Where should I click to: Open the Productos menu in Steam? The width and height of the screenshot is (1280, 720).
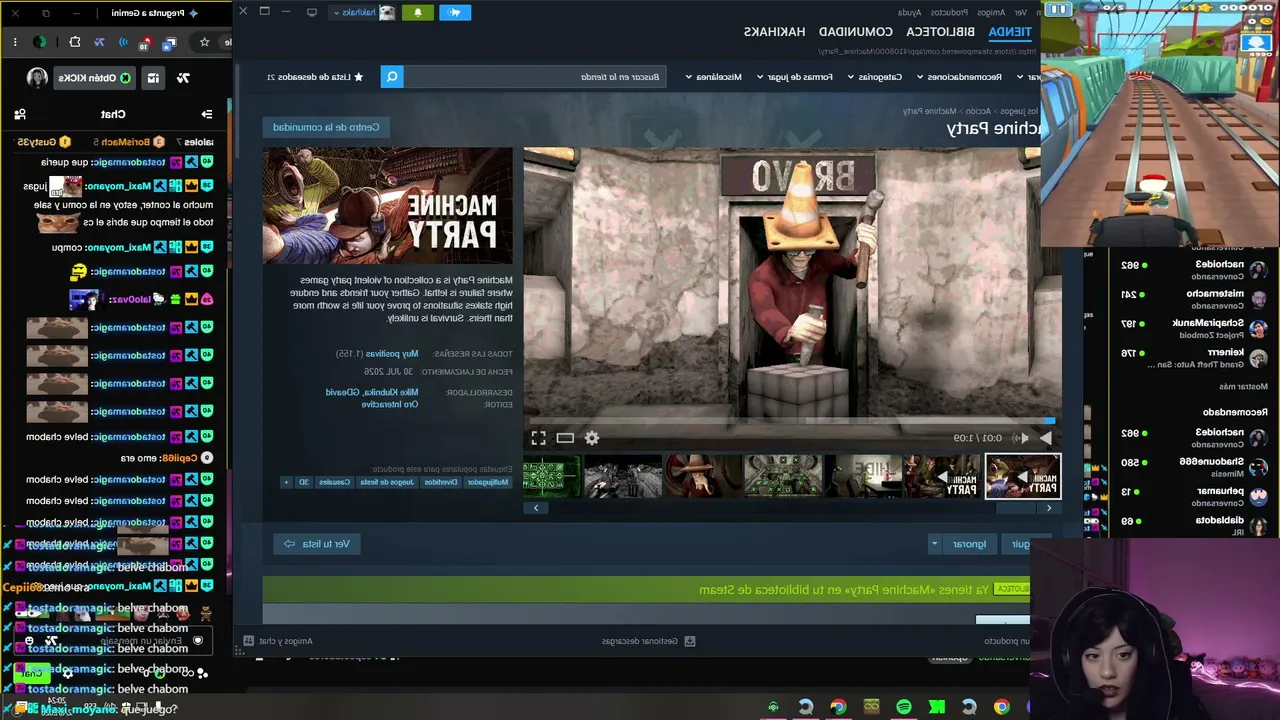(949, 12)
